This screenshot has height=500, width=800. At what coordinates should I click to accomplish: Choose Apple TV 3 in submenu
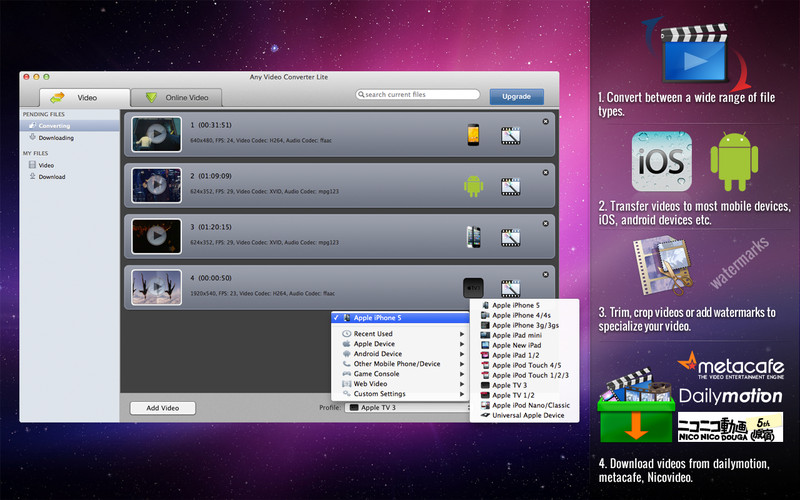(524, 385)
